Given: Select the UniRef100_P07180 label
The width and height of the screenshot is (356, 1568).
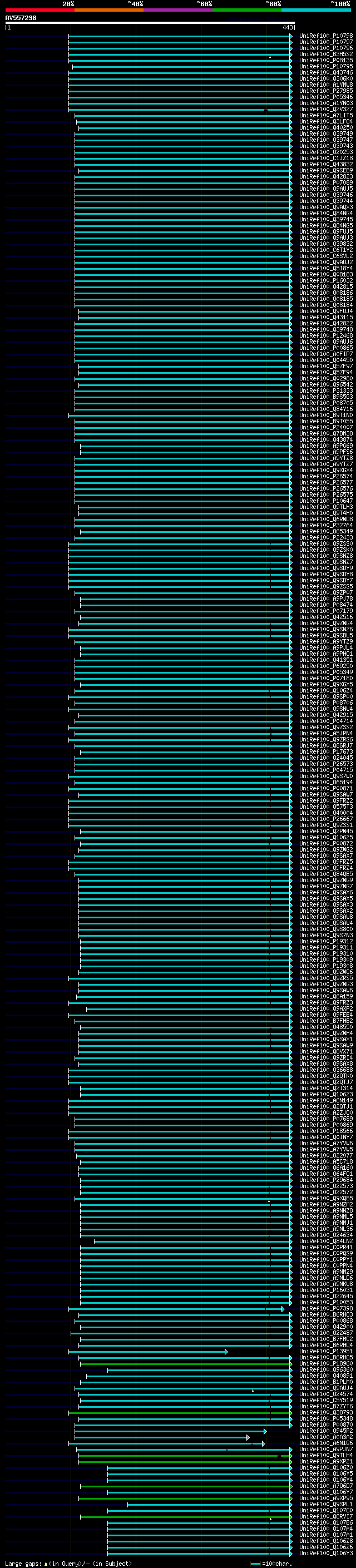Looking at the screenshot, I should coord(326,678).
